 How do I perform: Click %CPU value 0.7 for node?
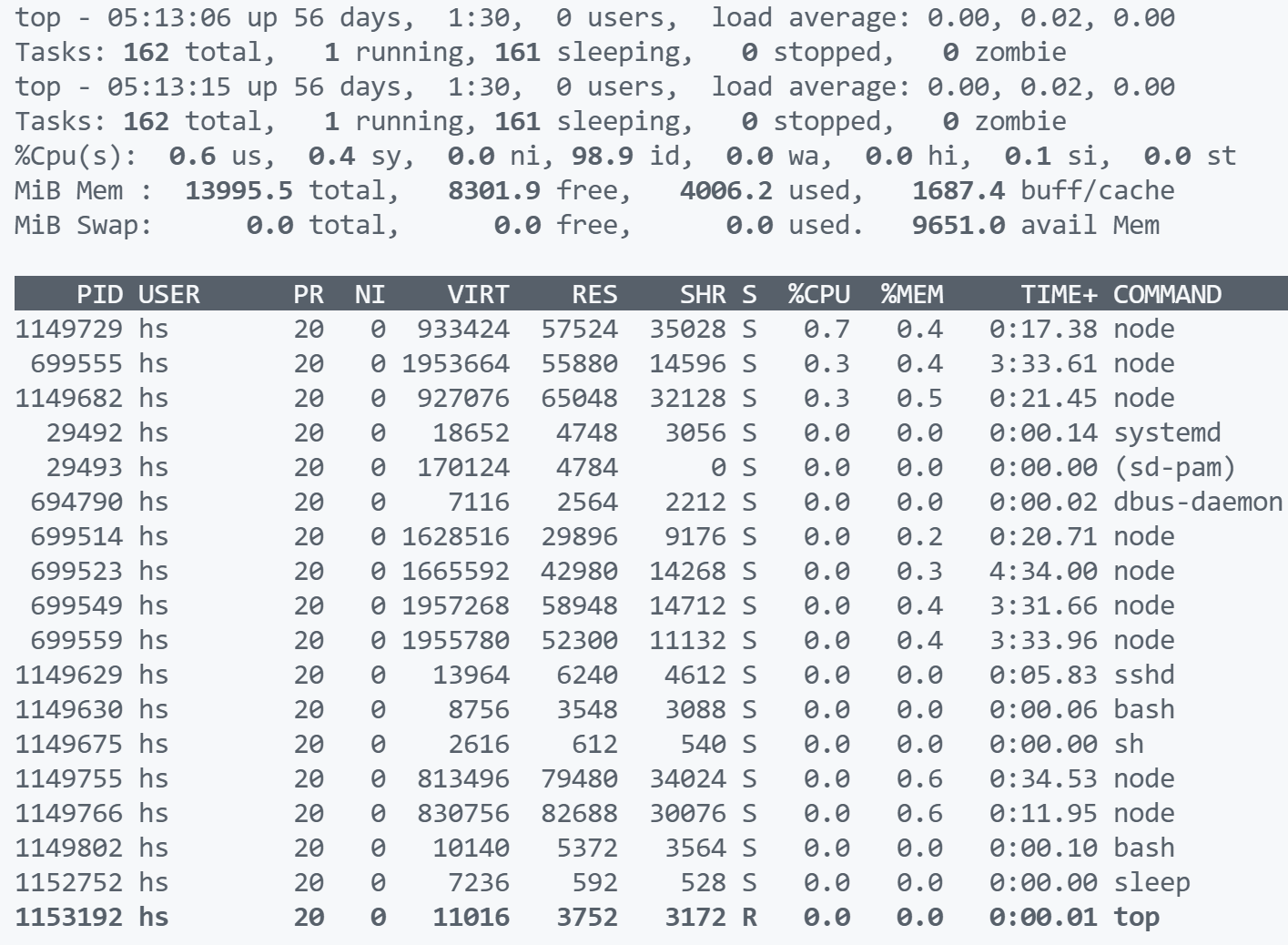tap(827, 329)
